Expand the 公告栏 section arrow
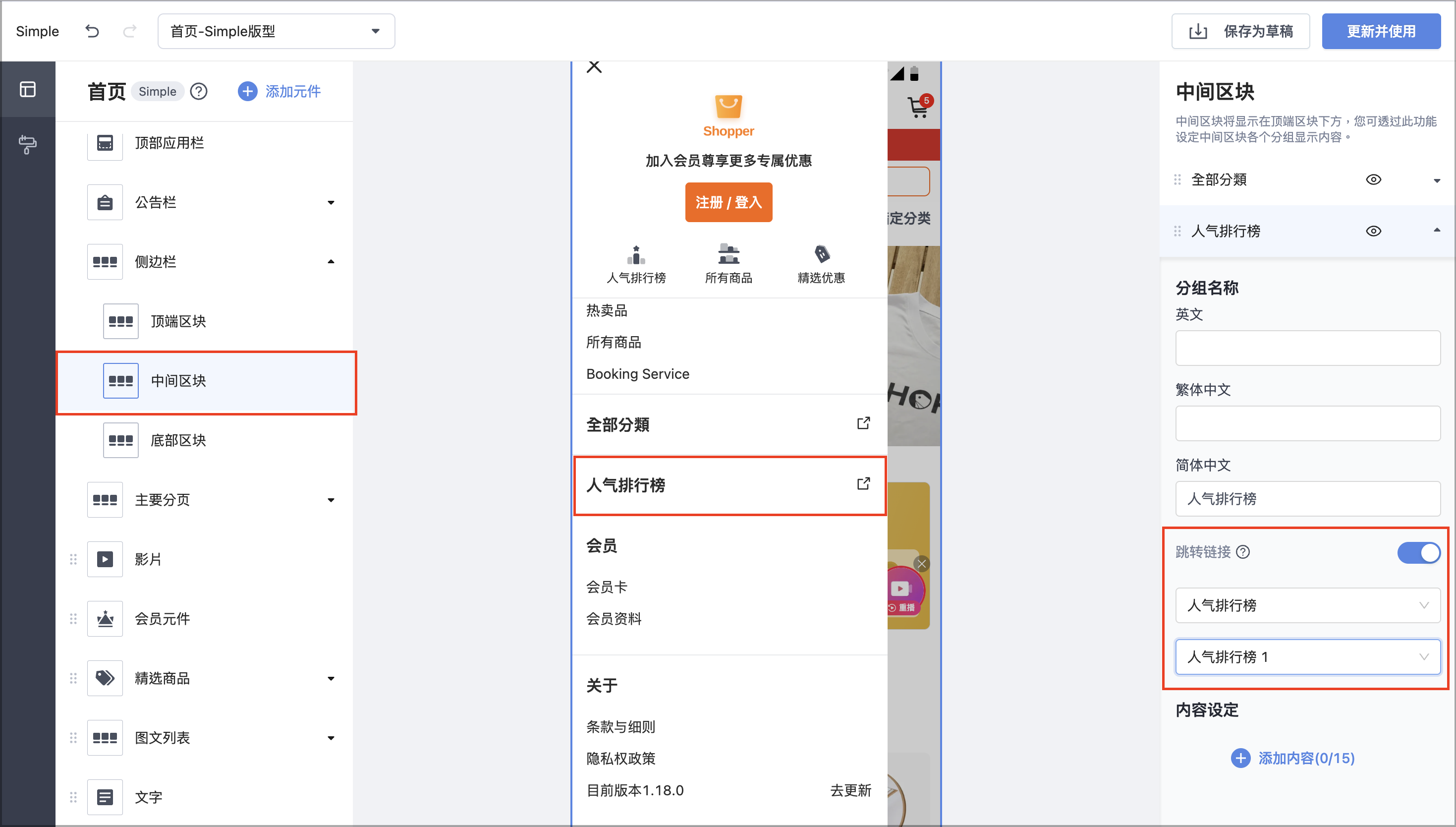This screenshot has height=827, width=1456. point(331,203)
